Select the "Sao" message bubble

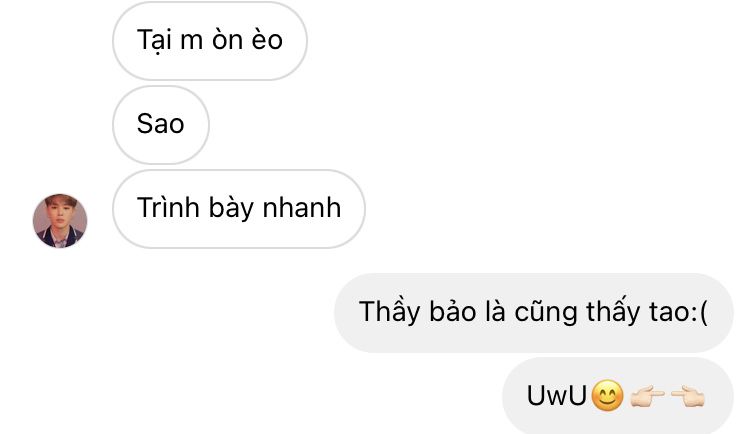coord(161,125)
